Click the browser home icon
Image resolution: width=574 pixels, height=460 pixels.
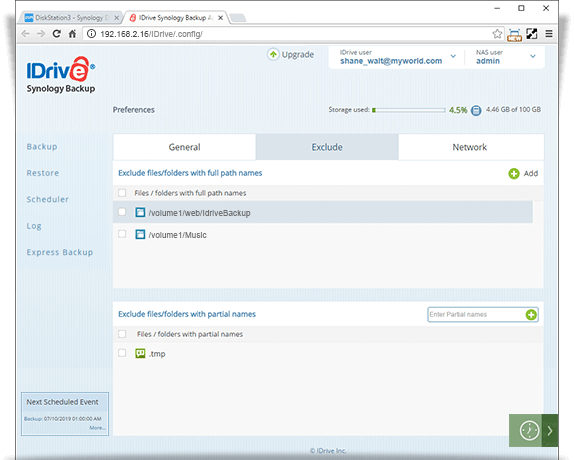pyautogui.click(x=72, y=34)
